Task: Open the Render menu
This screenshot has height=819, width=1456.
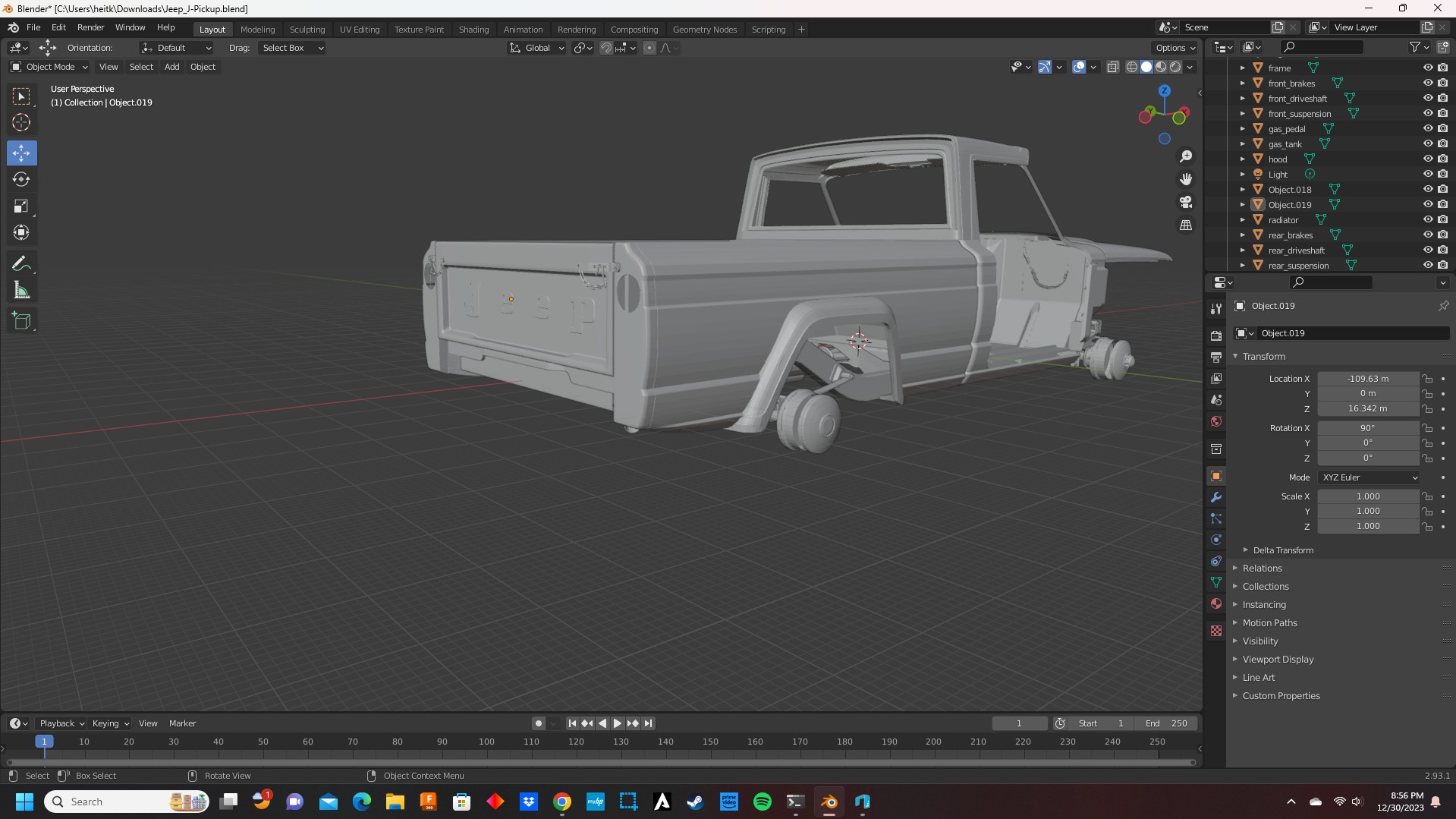Action: point(90,27)
